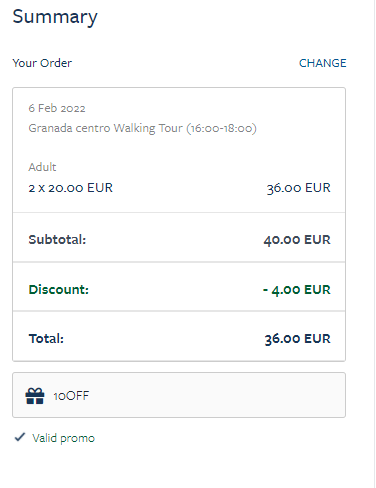Click the 10OFF promo code input field
This screenshot has height=488, width=376.
[x=179, y=395]
